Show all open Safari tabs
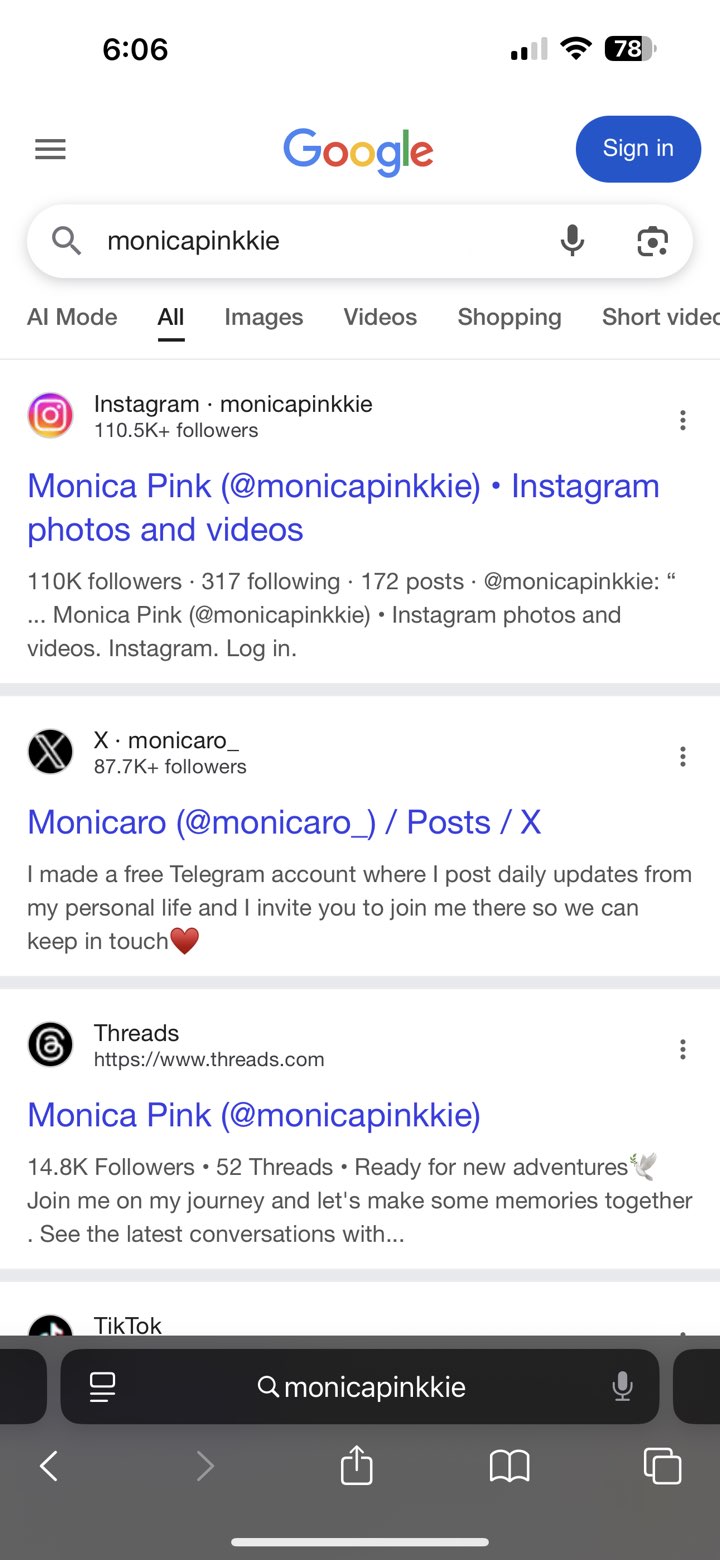This screenshot has width=720, height=1560. coord(662,1467)
